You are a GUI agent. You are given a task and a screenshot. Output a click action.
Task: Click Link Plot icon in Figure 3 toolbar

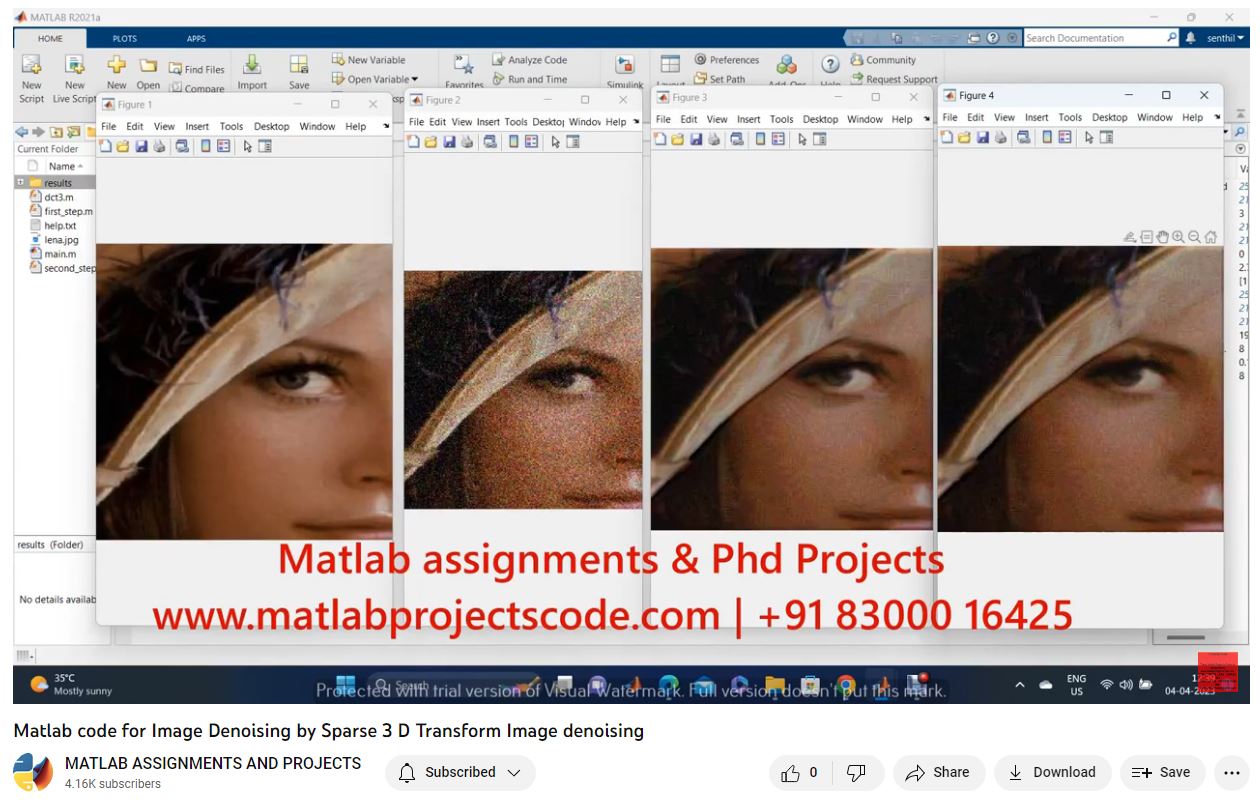[x=737, y=139]
